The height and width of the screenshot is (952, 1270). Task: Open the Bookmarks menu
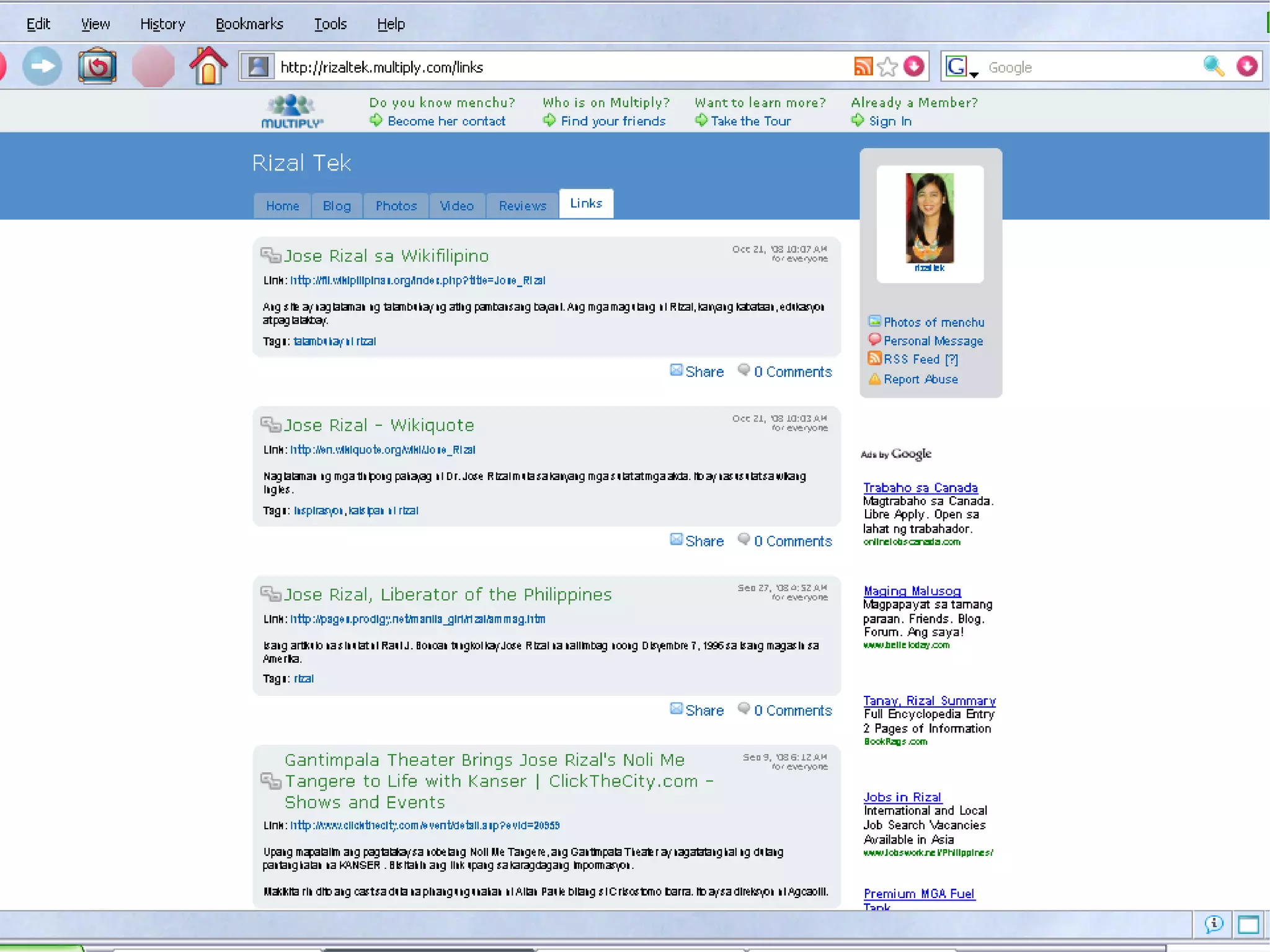249,24
